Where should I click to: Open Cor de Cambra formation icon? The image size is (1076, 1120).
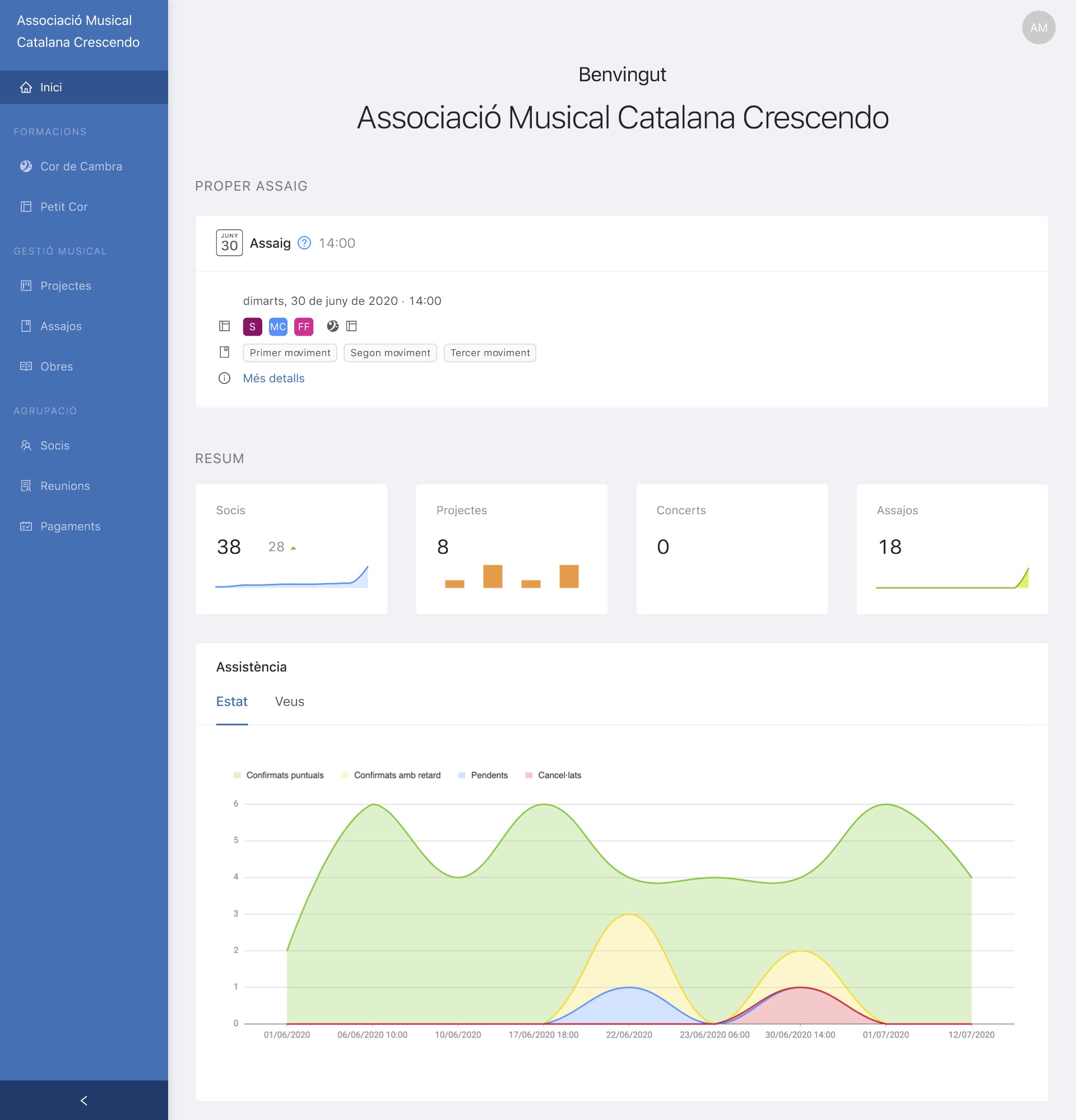tap(26, 166)
